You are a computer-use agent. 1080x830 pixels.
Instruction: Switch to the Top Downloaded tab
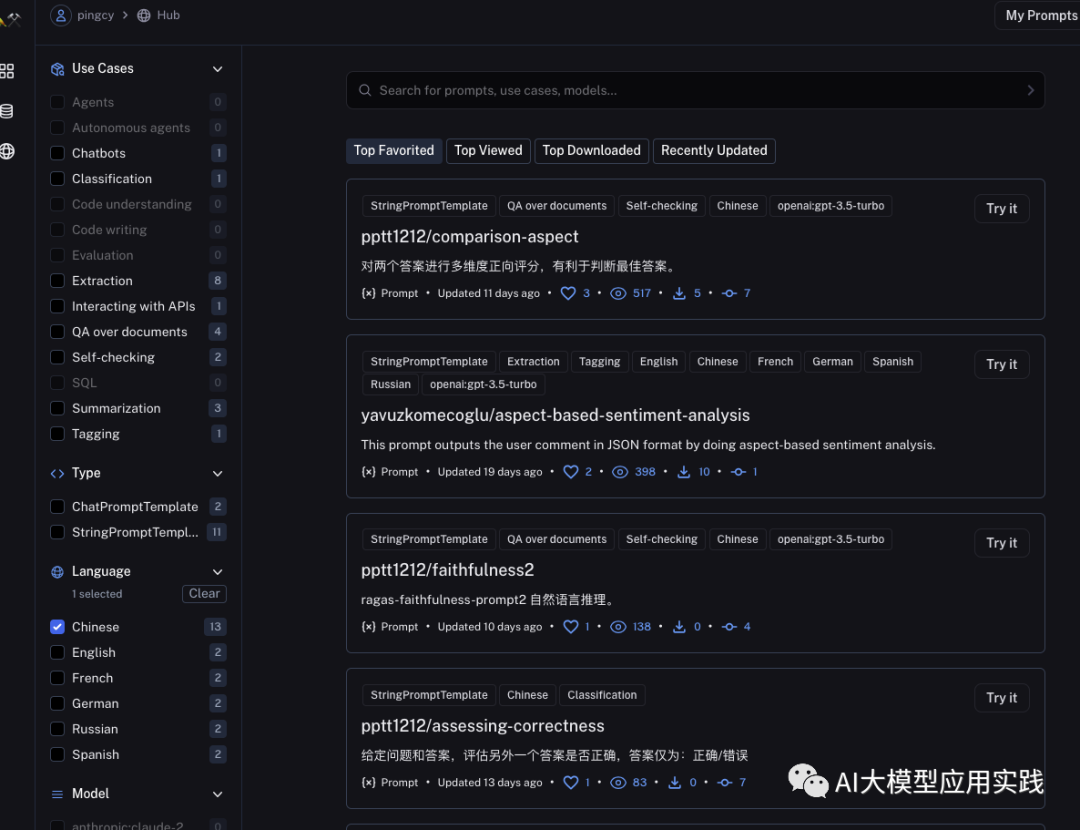tap(592, 151)
